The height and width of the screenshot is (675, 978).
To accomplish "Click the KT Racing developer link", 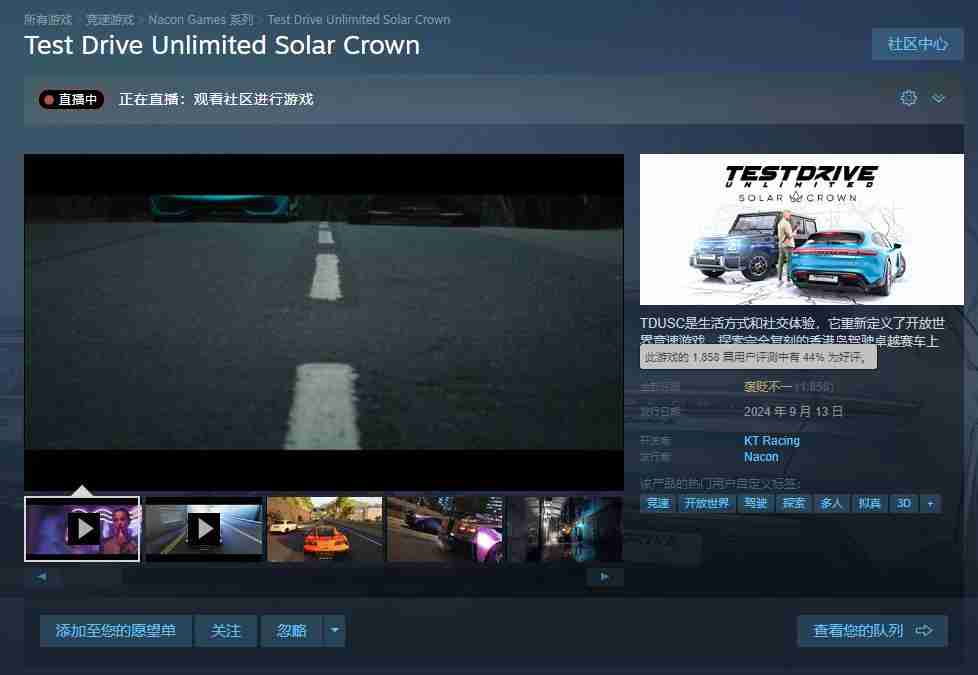I will pos(771,440).
